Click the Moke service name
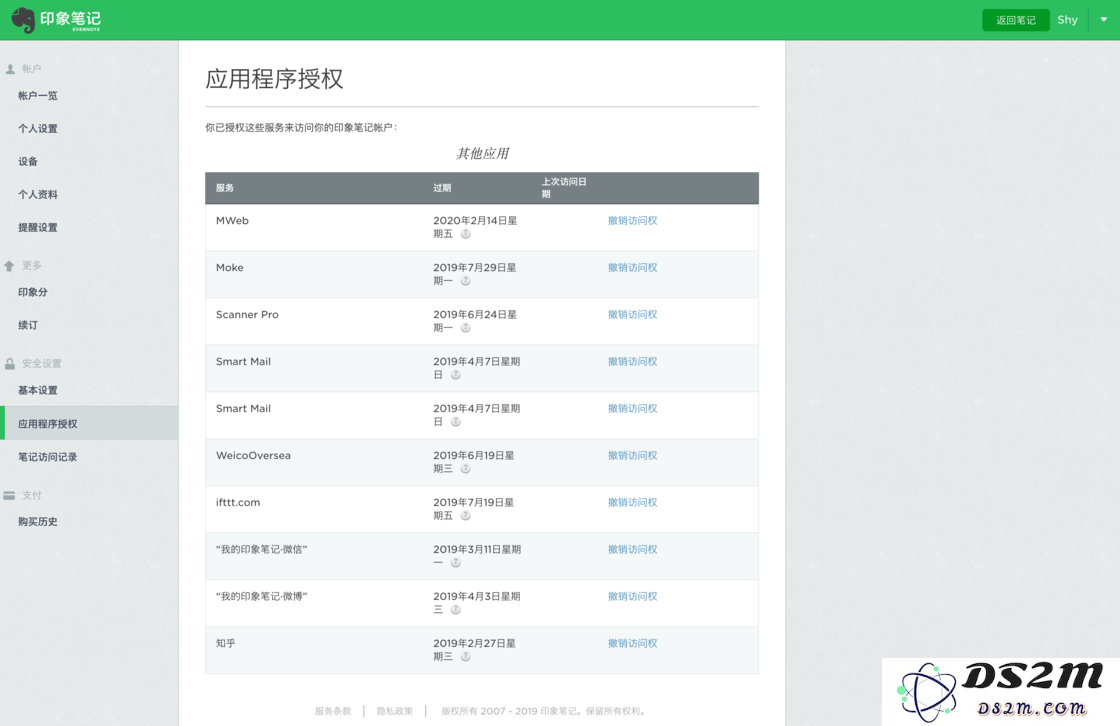 [x=229, y=268]
